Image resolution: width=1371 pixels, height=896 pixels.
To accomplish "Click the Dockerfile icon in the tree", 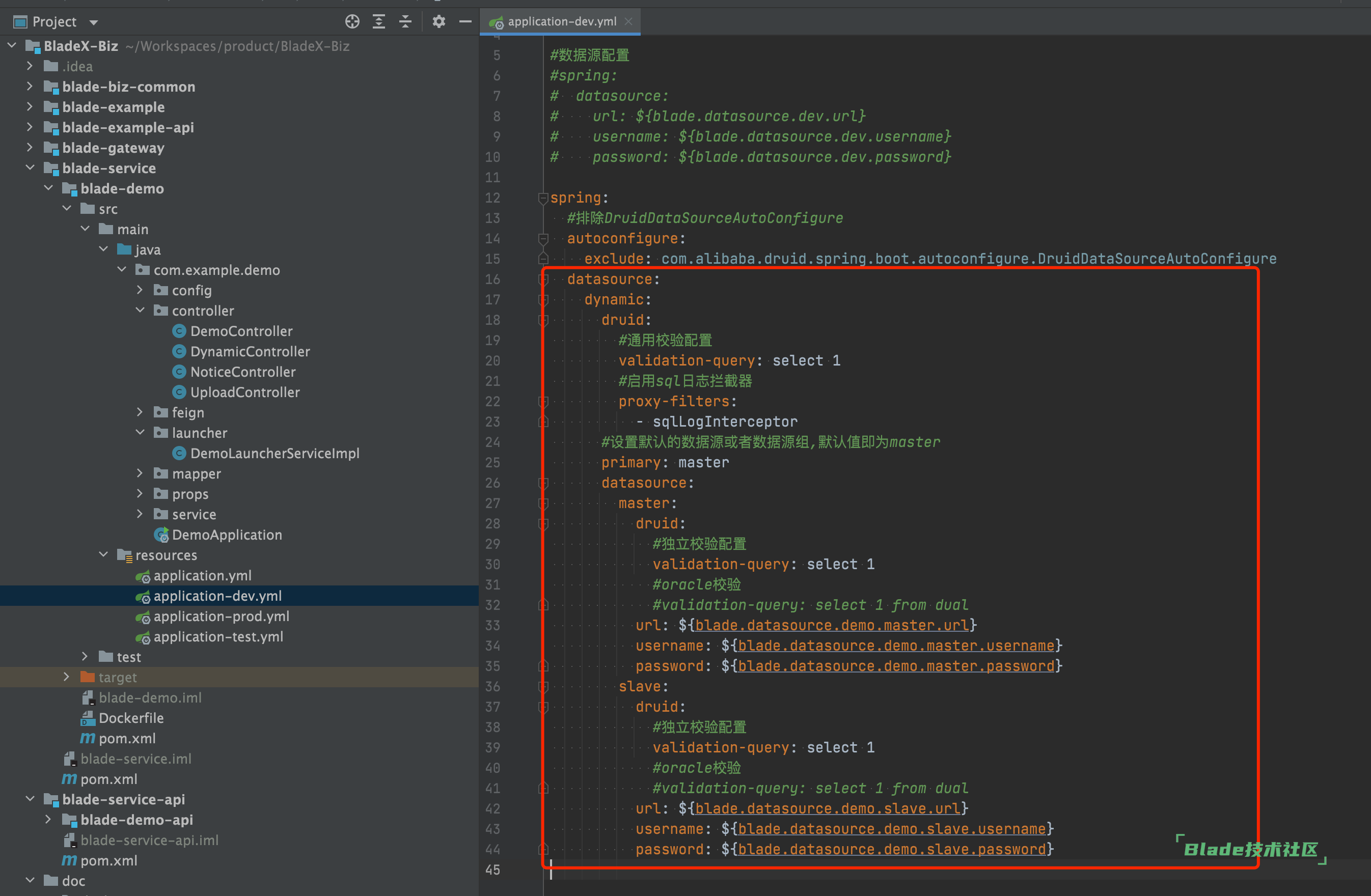I will tap(88, 717).
